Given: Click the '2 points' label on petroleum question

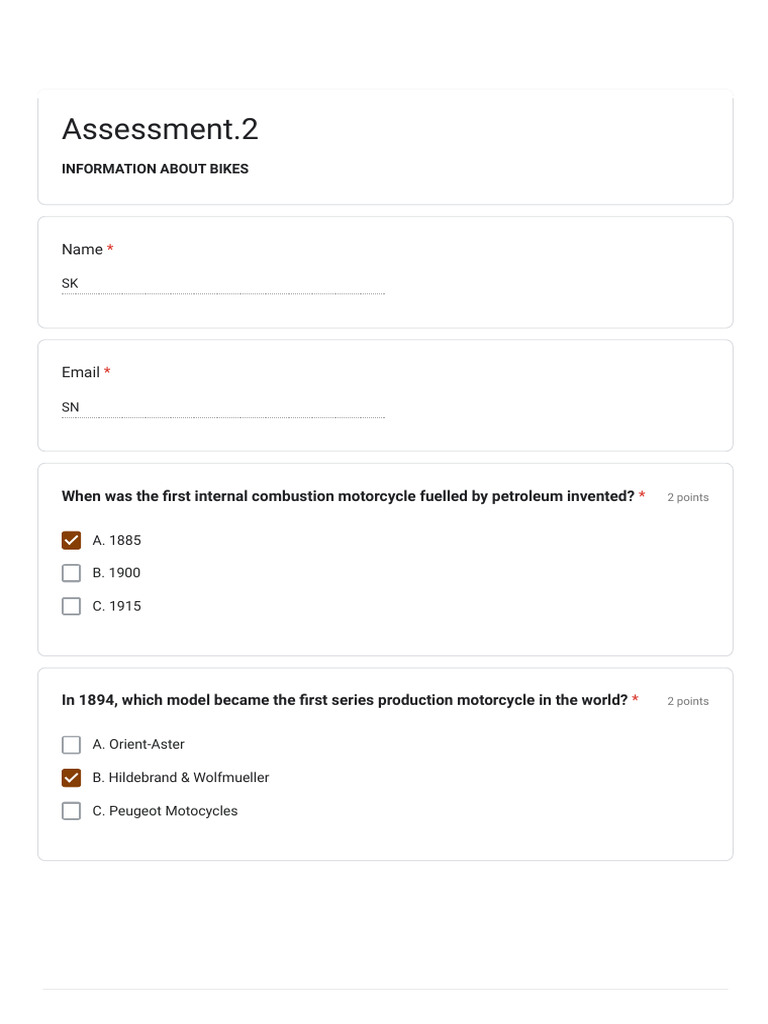Looking at the screenshot, I should tap(688, 497).
